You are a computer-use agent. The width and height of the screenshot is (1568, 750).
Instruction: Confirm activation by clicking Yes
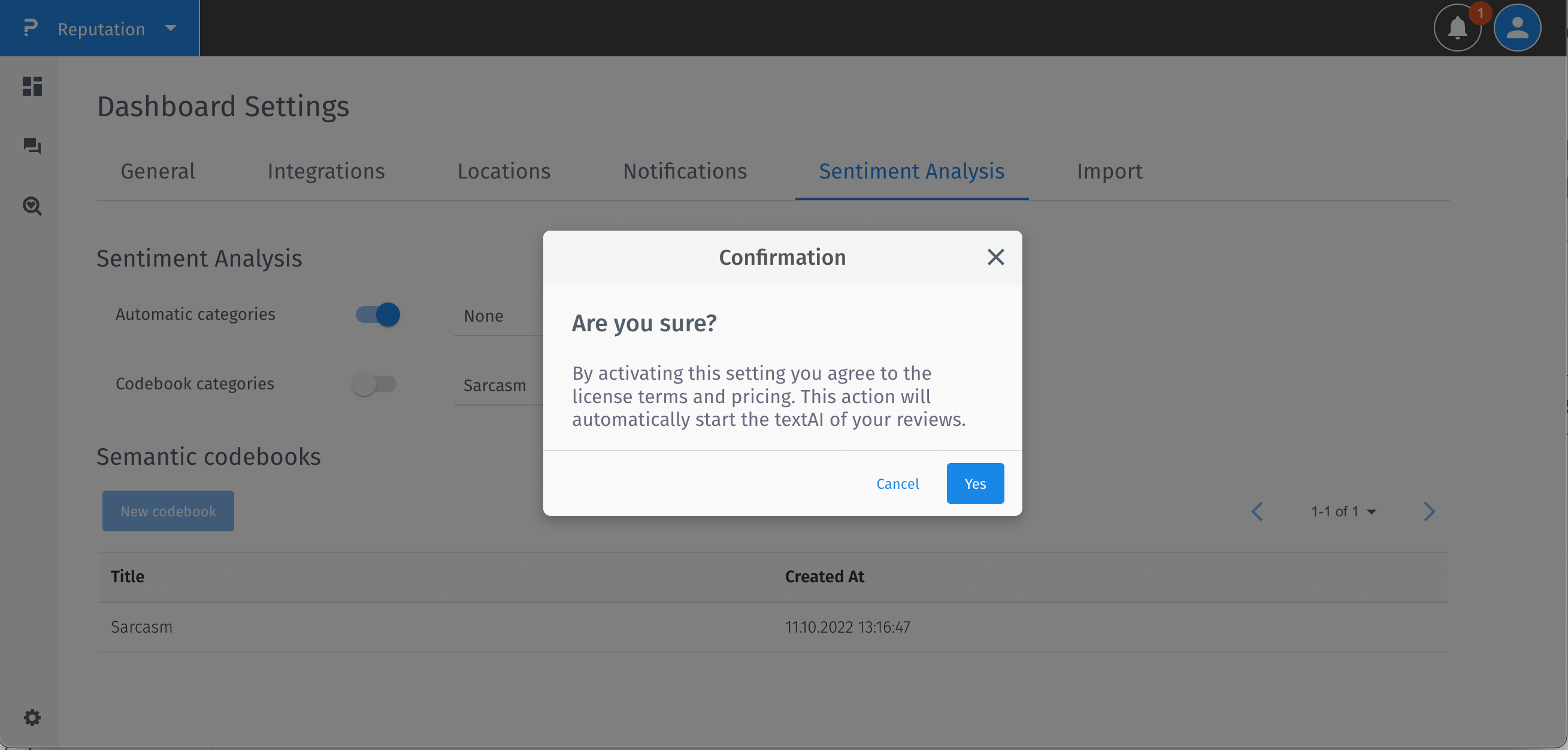[x=974, y=483]
